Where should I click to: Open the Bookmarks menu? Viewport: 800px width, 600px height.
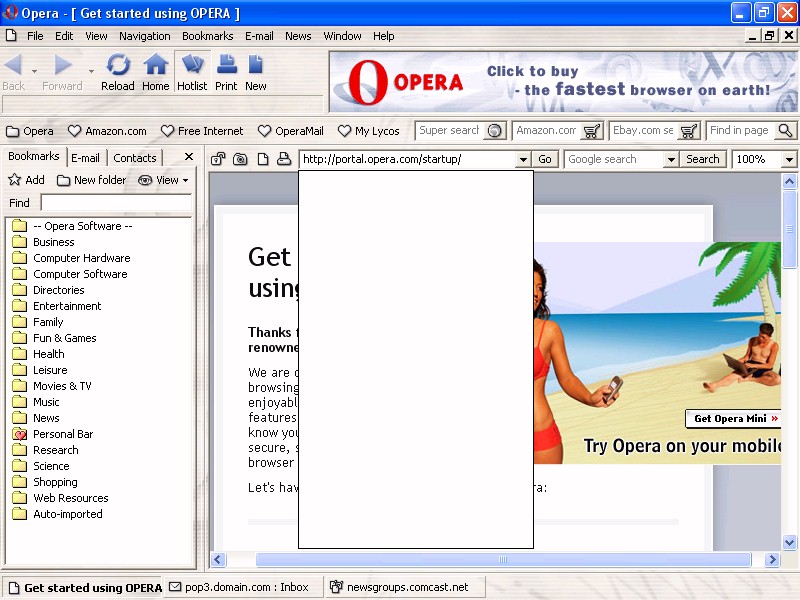pyautogui.click(x=207, y=36)
